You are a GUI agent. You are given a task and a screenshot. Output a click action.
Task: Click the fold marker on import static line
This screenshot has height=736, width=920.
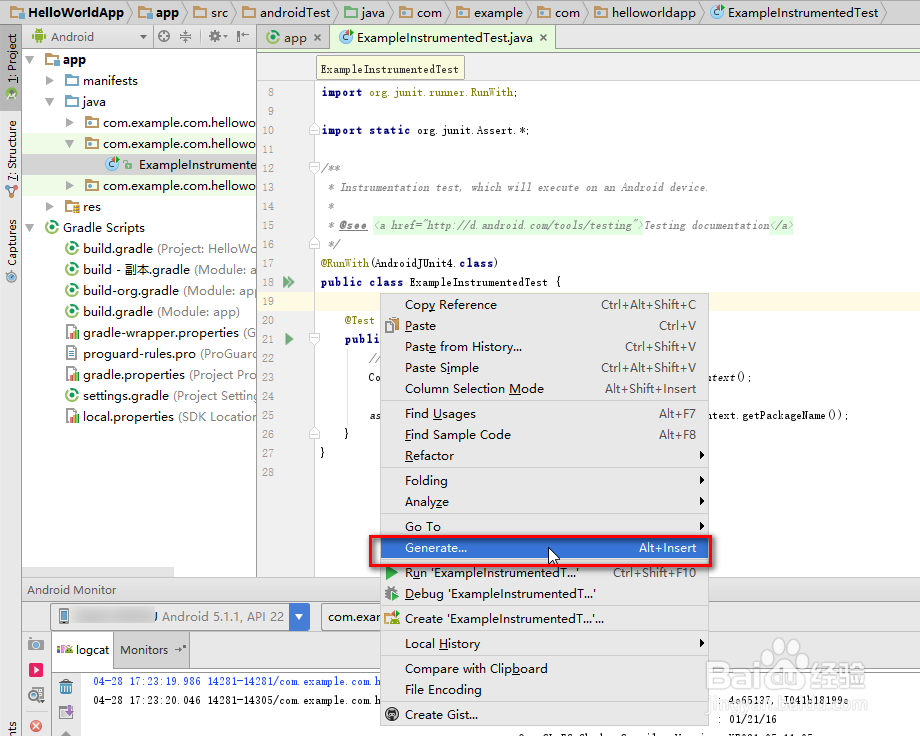[x=314, y=130]
